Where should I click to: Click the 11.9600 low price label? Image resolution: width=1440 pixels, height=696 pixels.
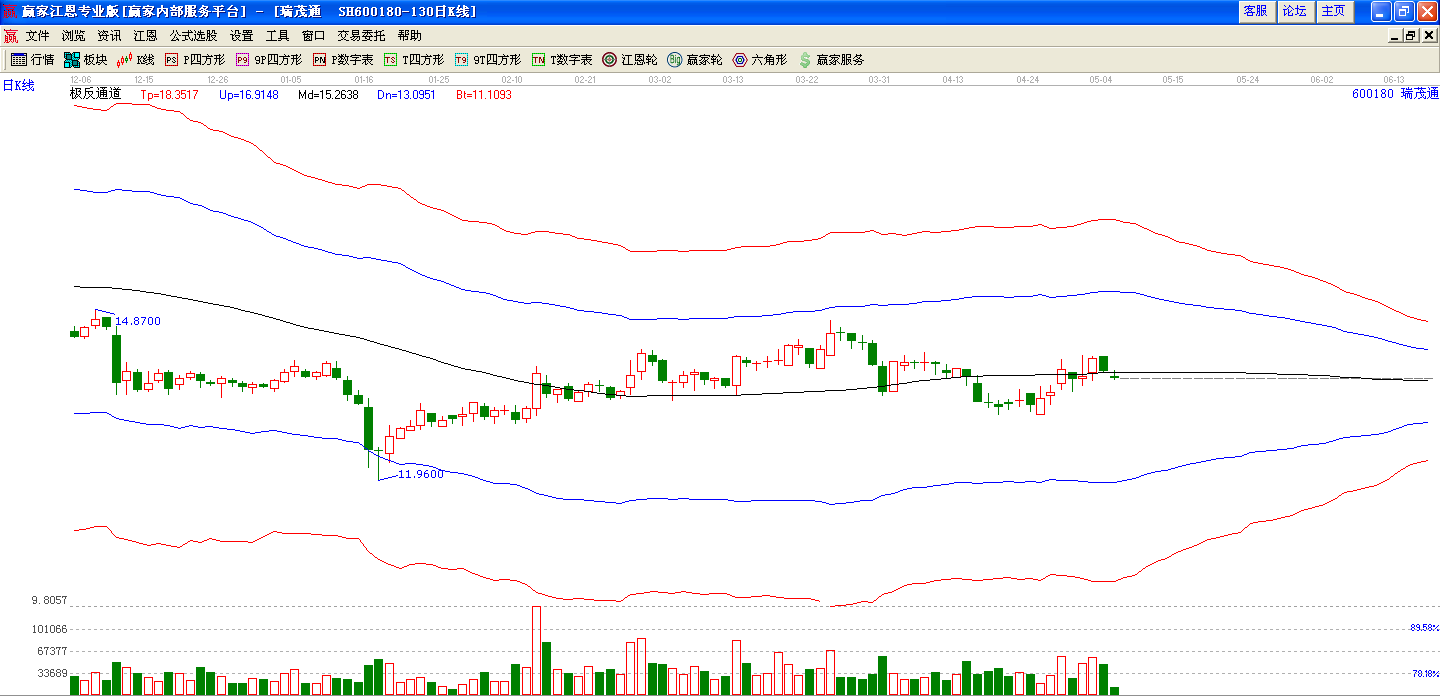click(420, 474)
